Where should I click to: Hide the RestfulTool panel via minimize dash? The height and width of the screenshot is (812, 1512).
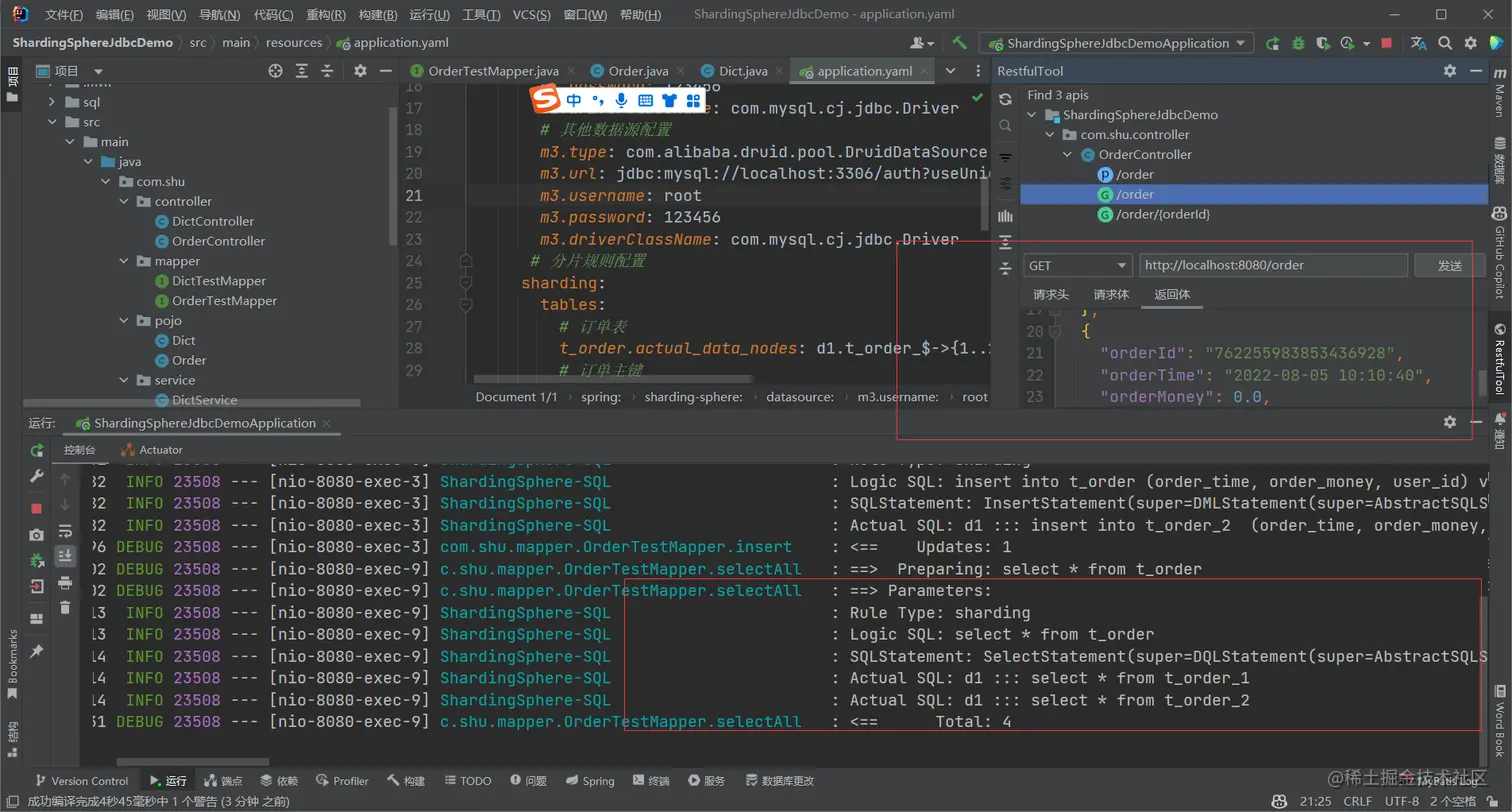pos(1474,71)
